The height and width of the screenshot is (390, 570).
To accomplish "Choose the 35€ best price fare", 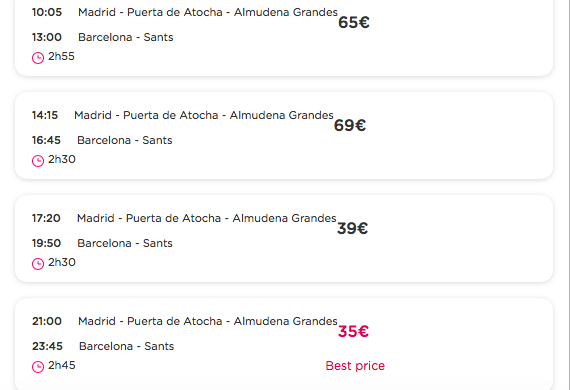I will click(x=353, y=331).
